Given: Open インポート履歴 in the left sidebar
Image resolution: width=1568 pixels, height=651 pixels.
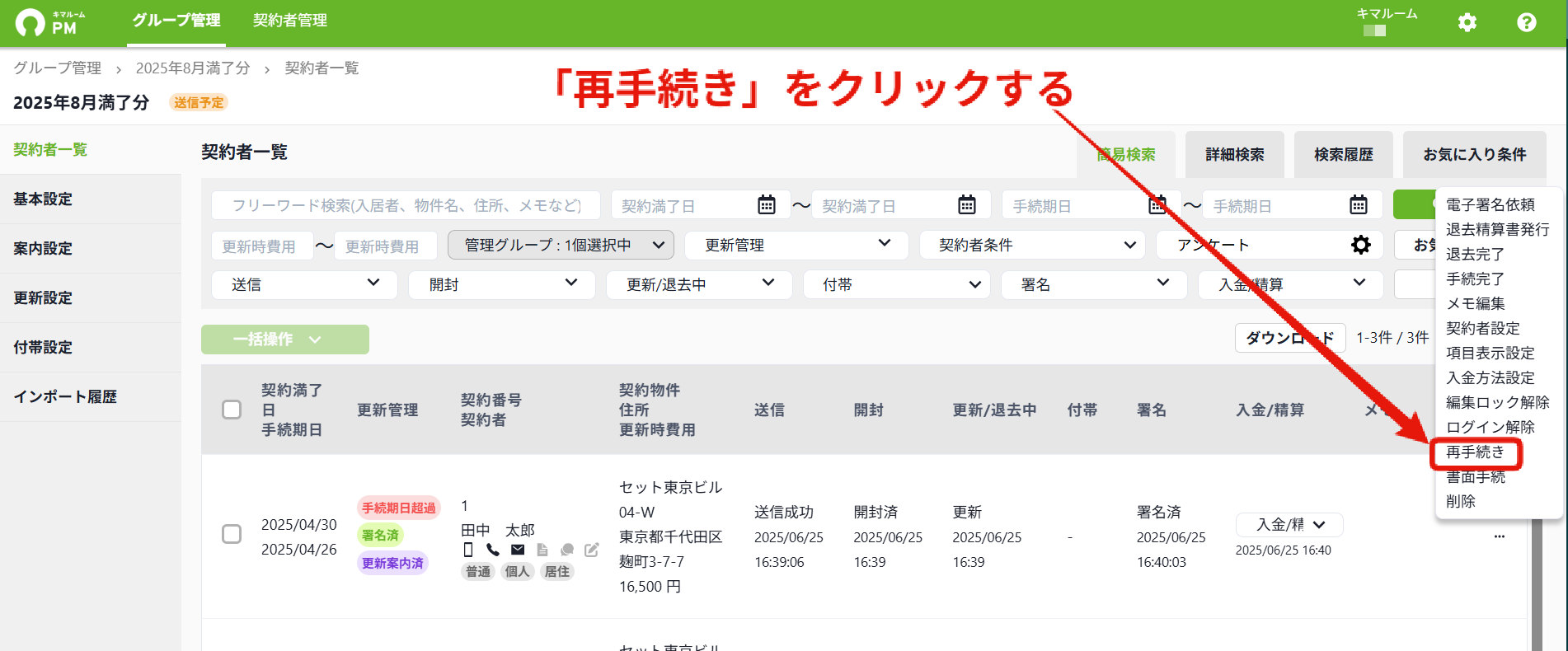Looking at the screenshot, I should click(x=91, y=397).
